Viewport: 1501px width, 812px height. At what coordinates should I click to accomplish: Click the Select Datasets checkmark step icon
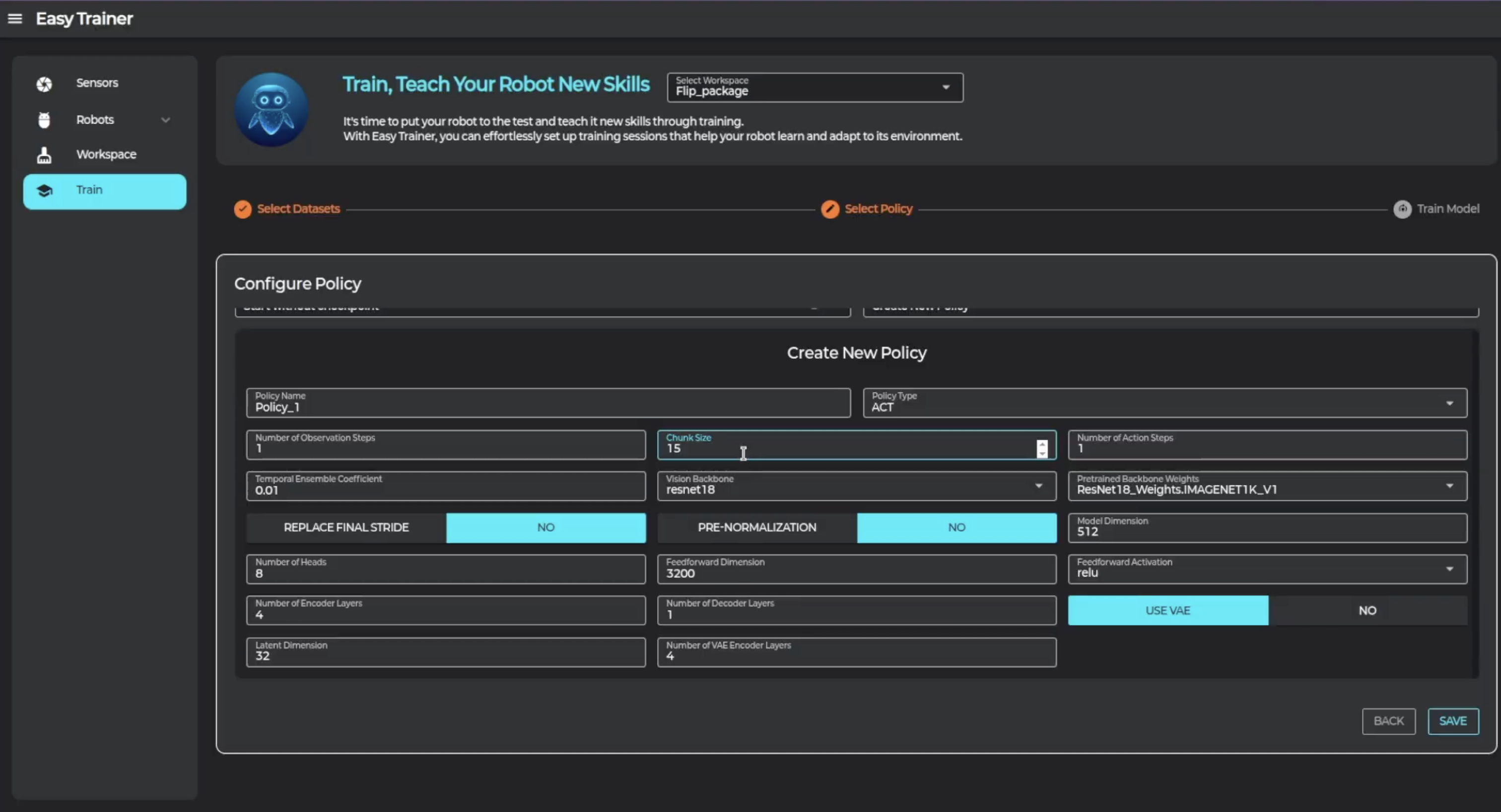(242, 209)
